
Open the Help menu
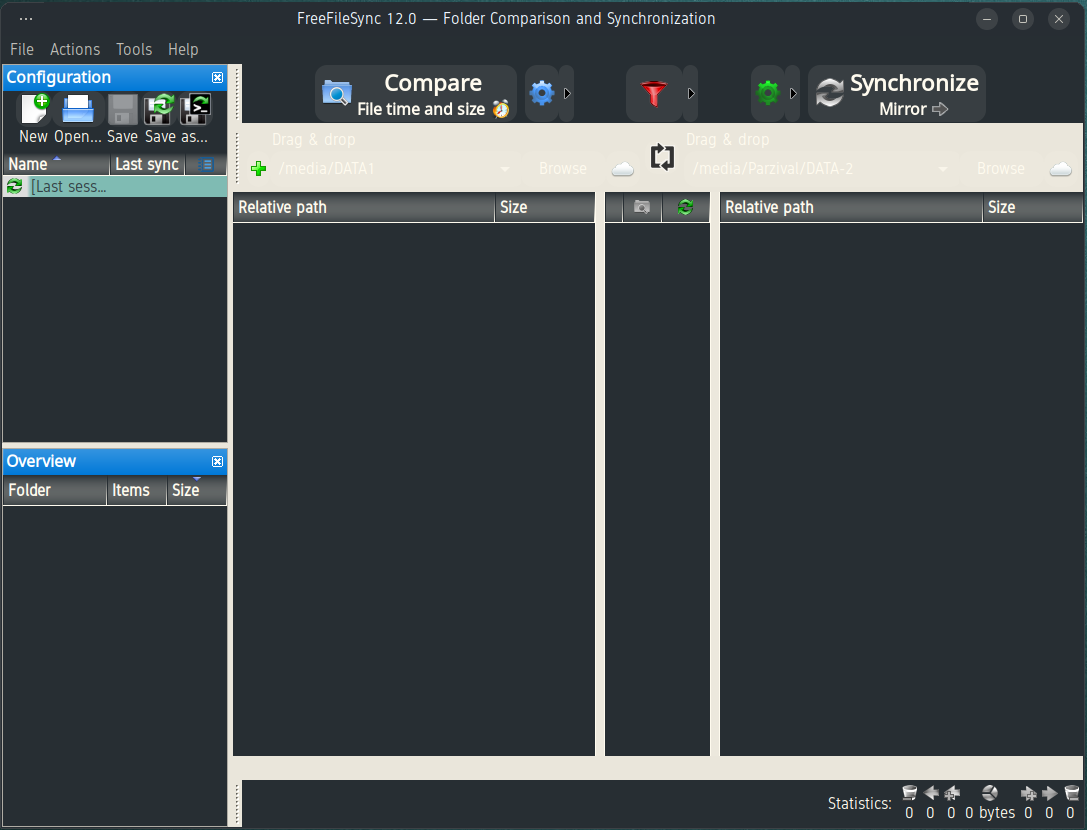point(183,49)
